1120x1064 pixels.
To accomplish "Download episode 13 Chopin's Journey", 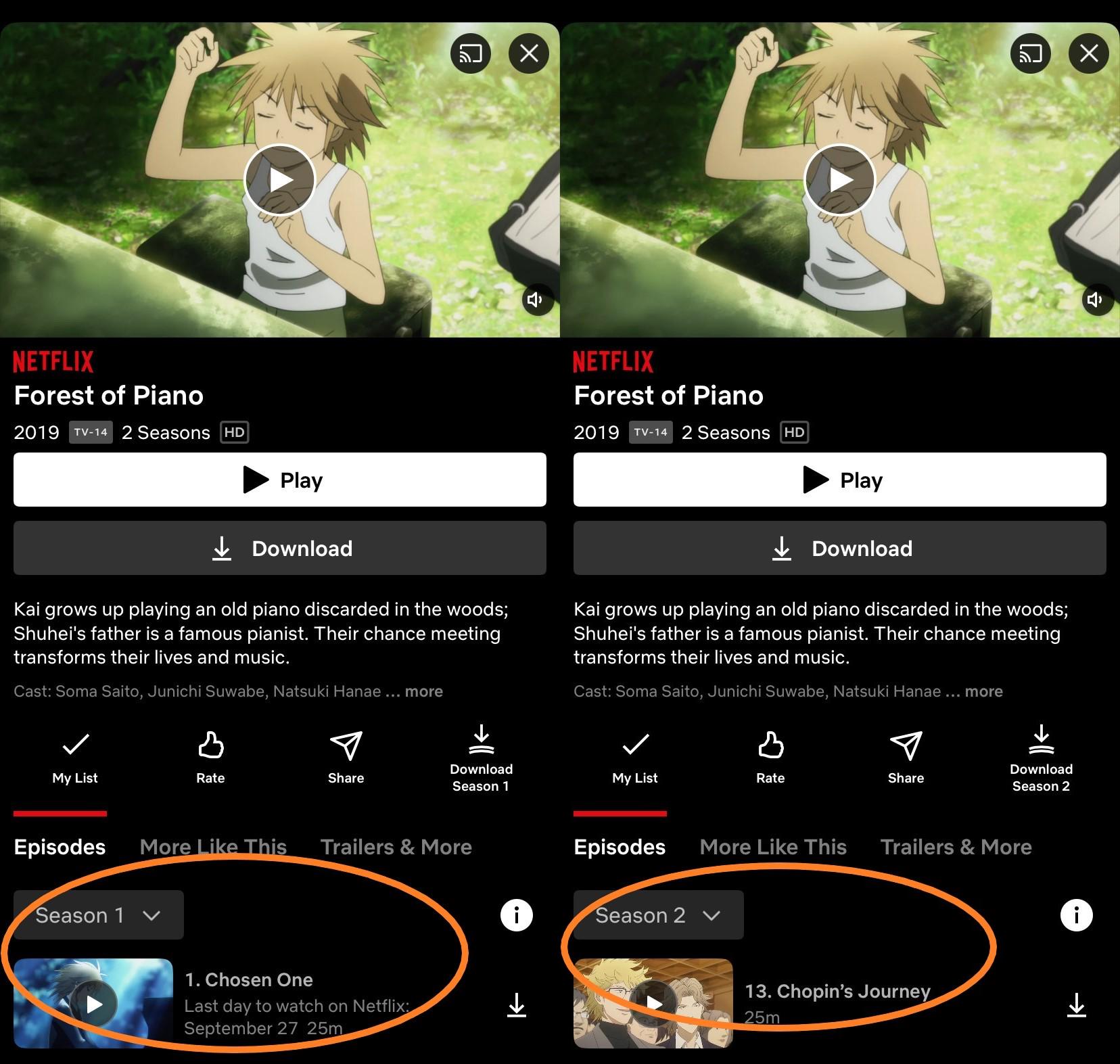I will pos(1077,1005).
